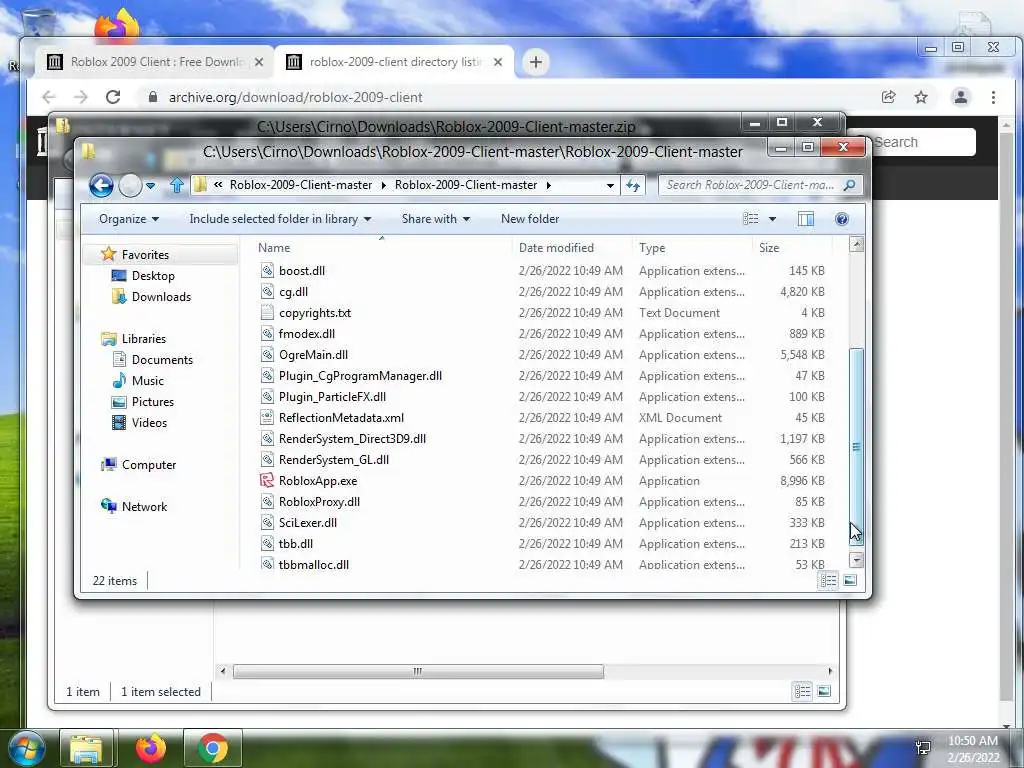Image resolution: width=1024 pixels, height=768 pixels.
Task: Open a new Chrome tab
Action: point(536,62)
